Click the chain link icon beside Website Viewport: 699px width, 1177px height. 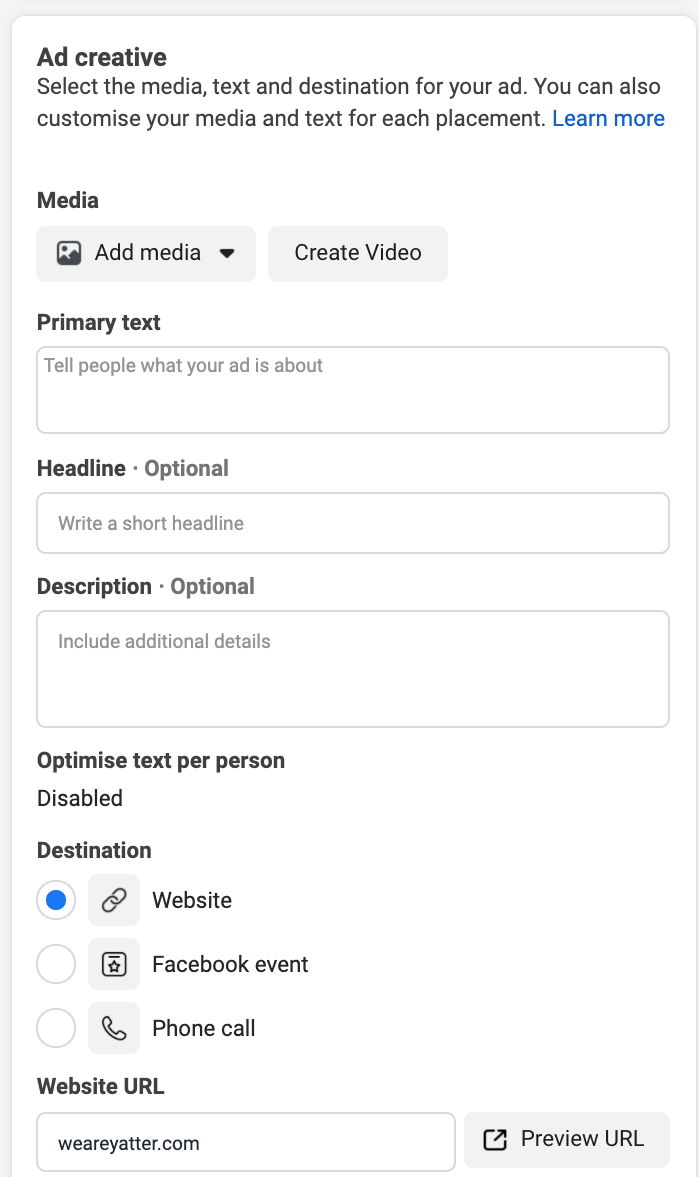point(114,900)
